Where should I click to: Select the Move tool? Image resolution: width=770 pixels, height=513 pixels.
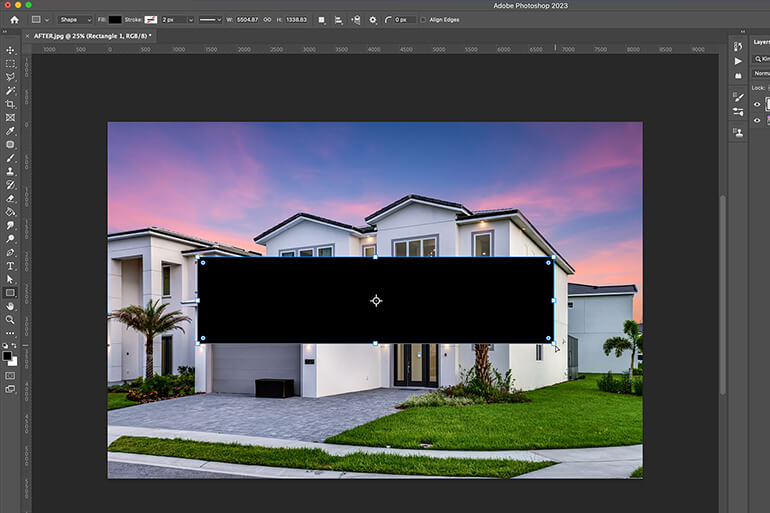(10, 50)
